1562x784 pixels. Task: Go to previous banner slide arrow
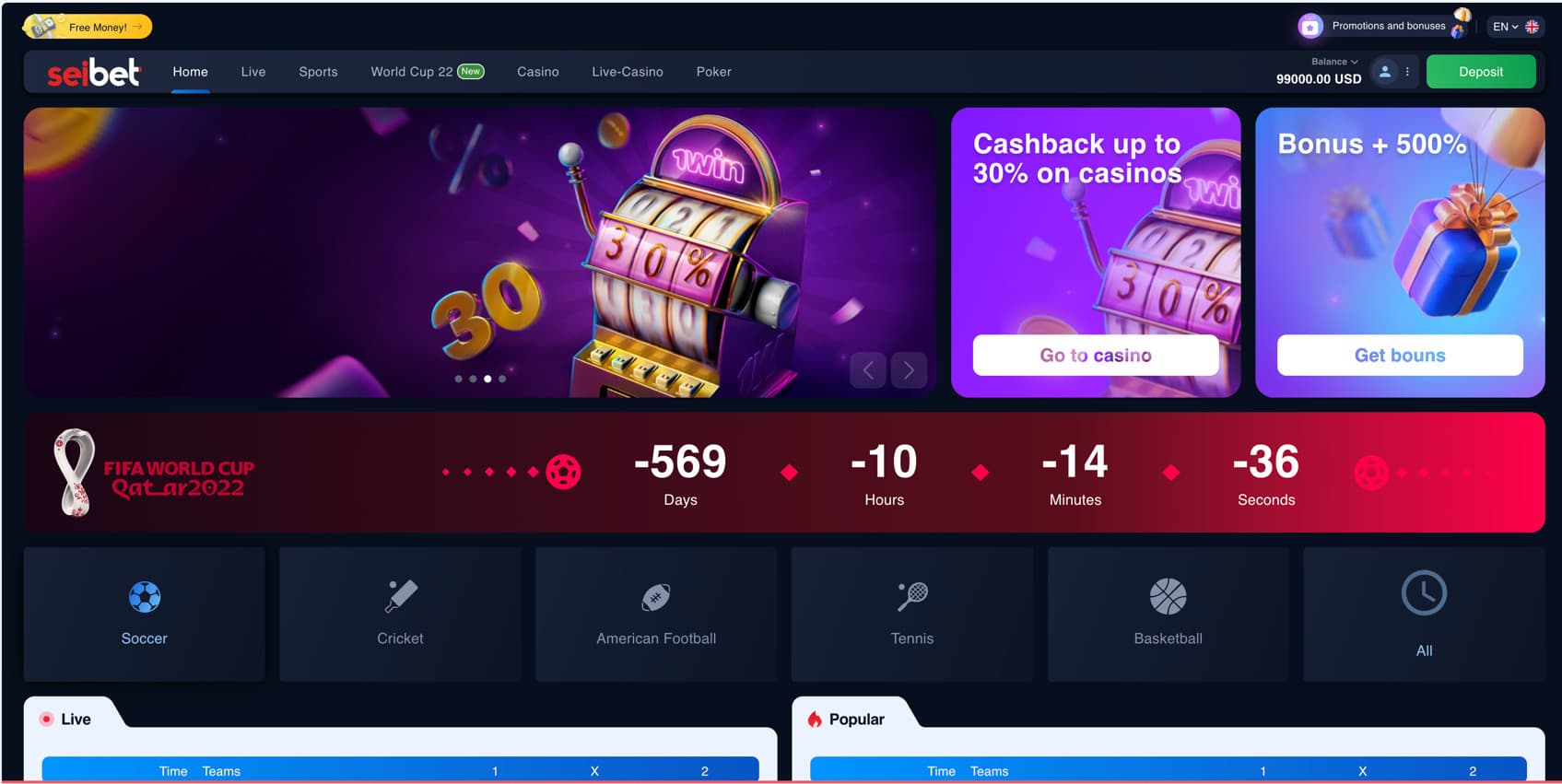[868, 370]
